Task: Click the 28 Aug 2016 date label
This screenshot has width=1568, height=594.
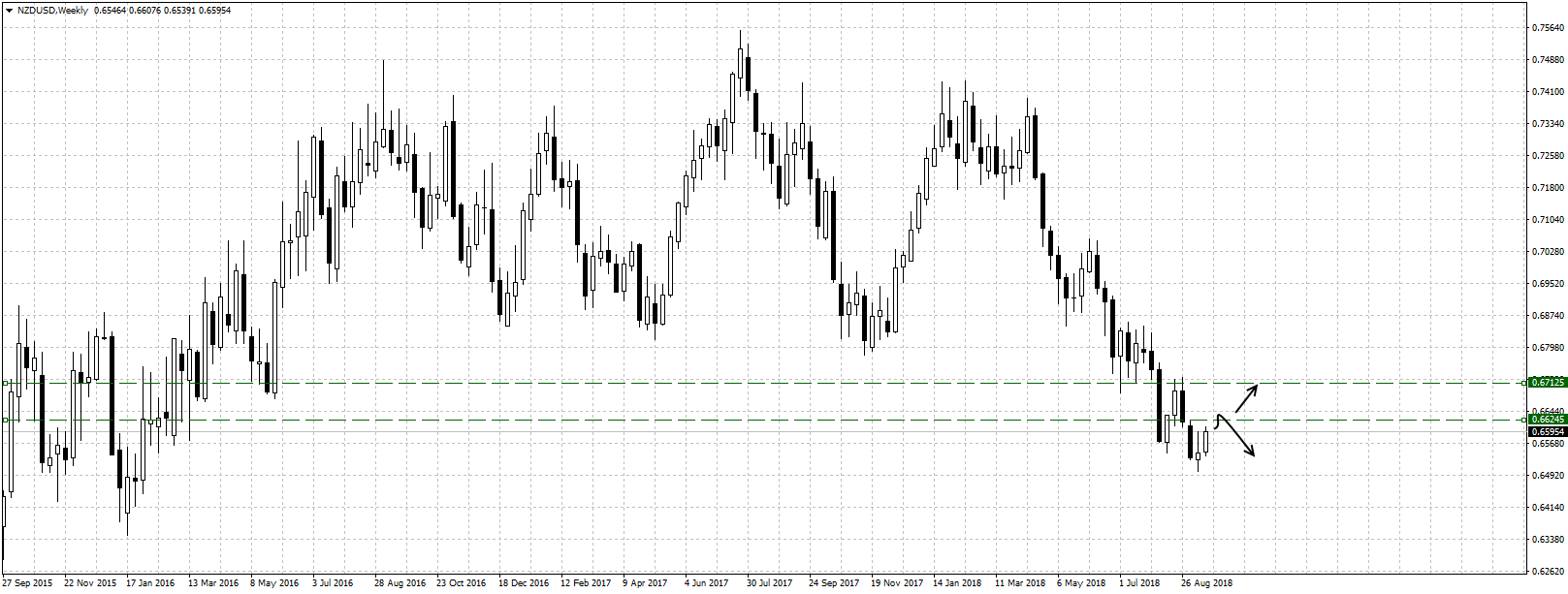Action: tap(400, 583)
